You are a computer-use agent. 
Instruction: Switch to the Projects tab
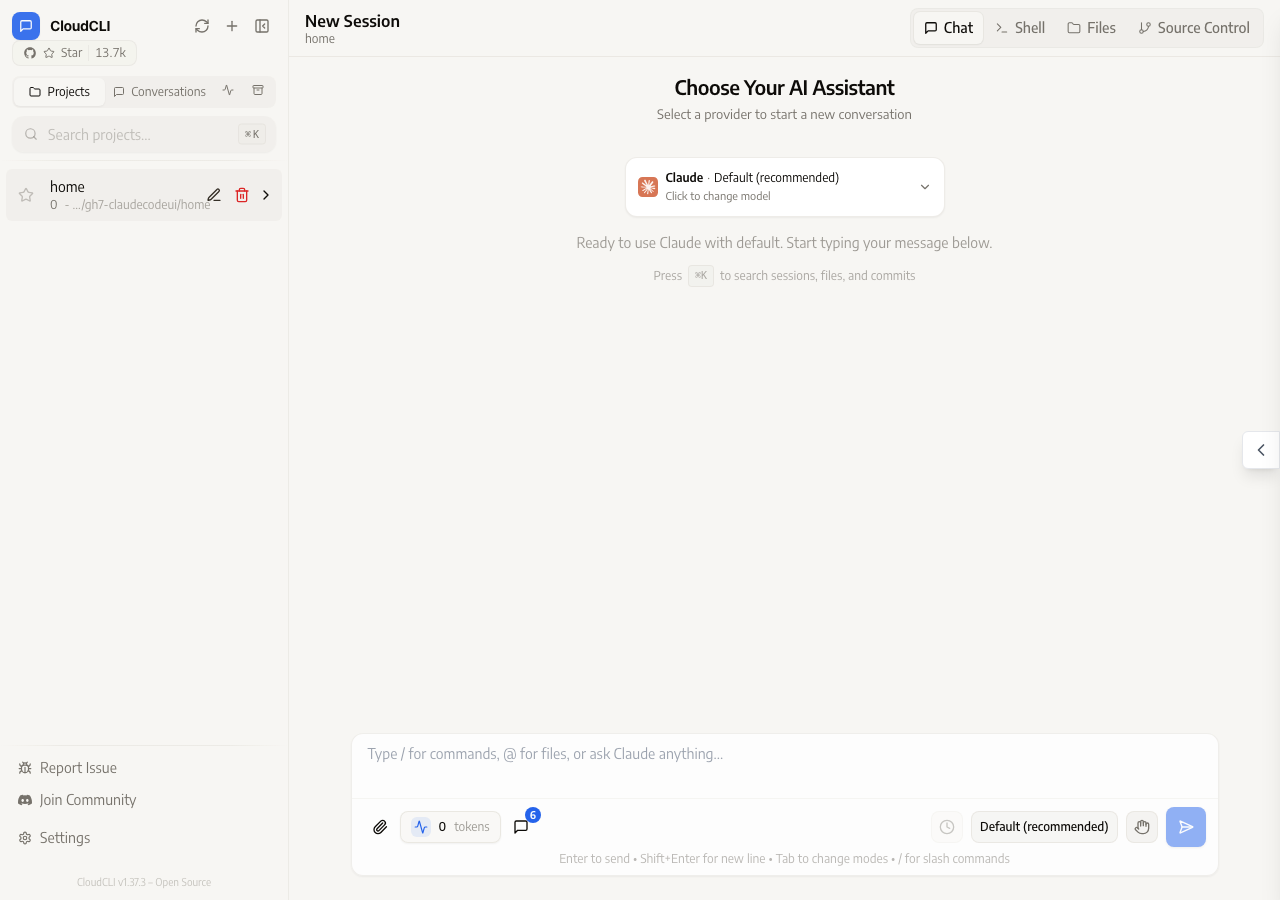(x=60, y=92)
